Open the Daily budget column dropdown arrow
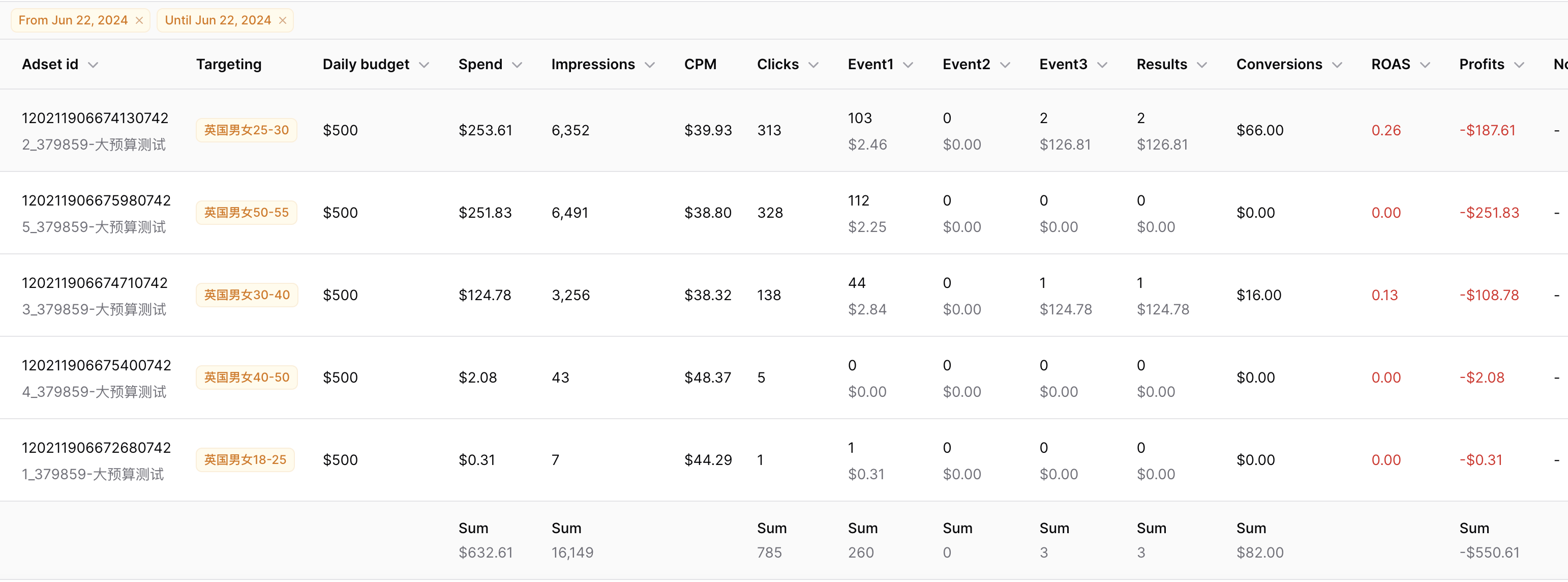 (424, 65)
